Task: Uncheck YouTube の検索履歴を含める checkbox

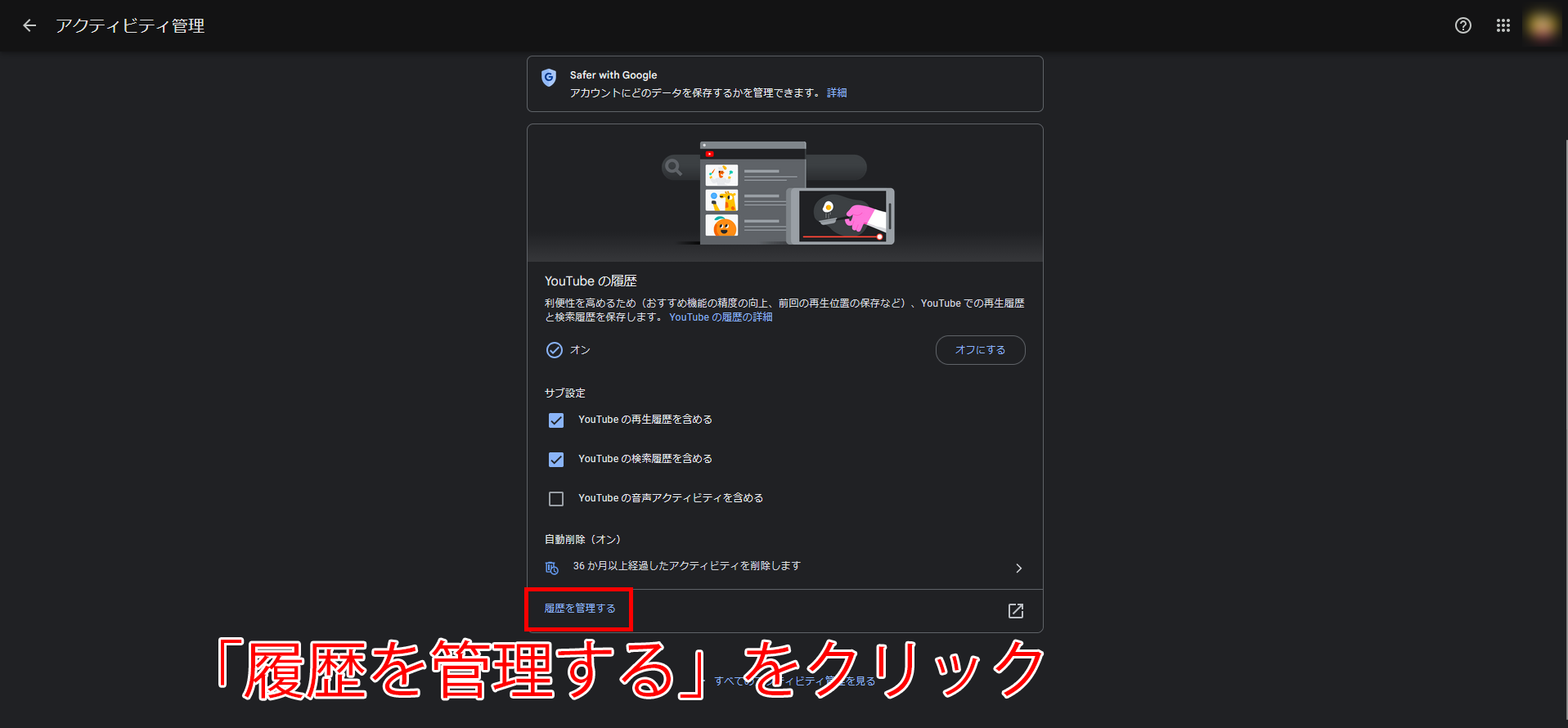Action: (x=556, y=460)
